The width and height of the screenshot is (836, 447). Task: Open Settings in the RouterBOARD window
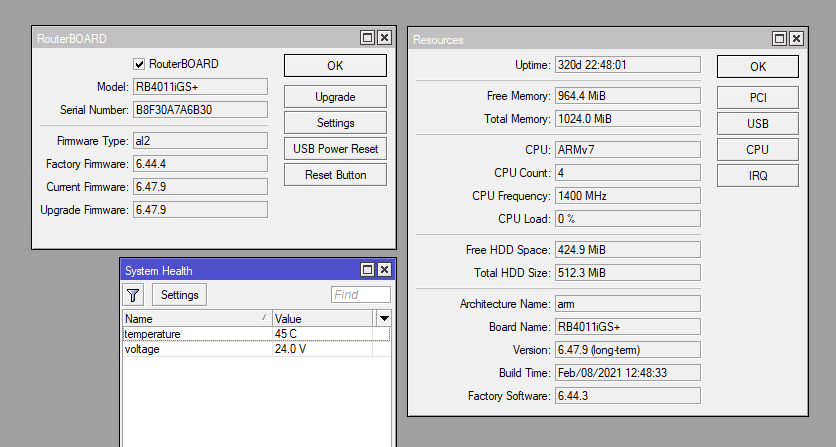click(335, 123)
